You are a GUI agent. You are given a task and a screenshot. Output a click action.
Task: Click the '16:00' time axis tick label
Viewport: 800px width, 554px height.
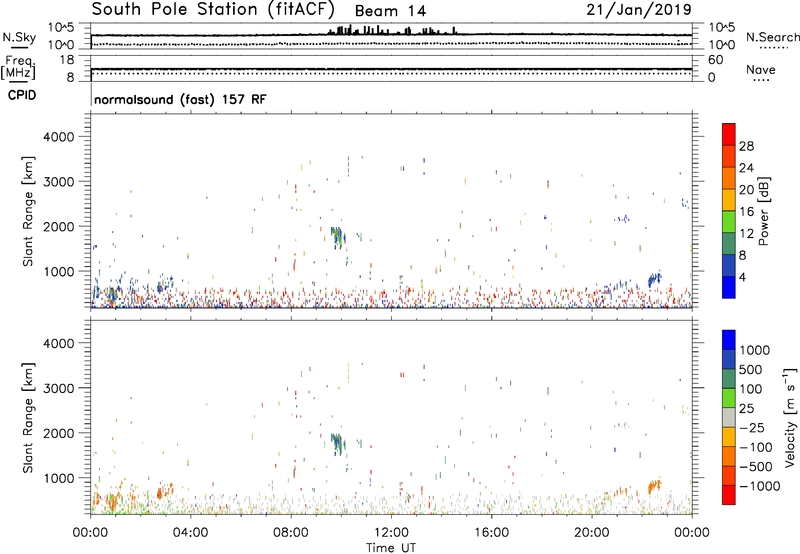pos(491,533)
